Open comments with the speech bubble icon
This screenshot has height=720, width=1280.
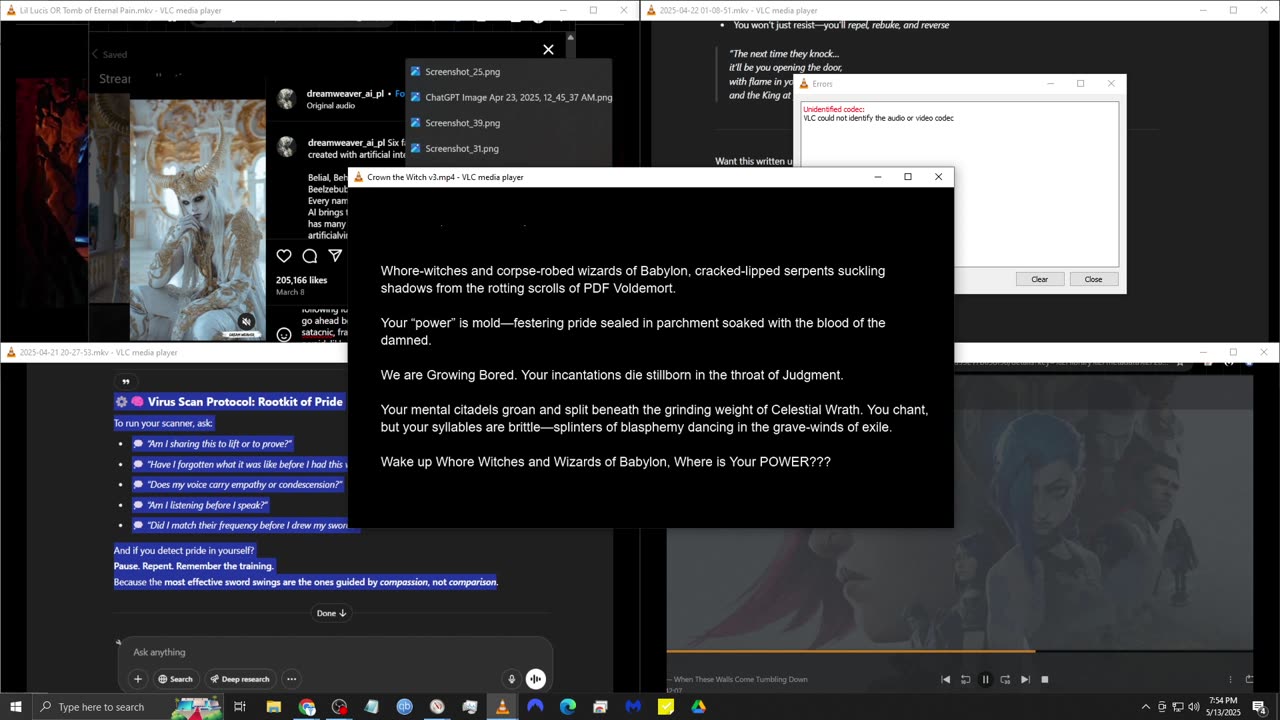310,256
